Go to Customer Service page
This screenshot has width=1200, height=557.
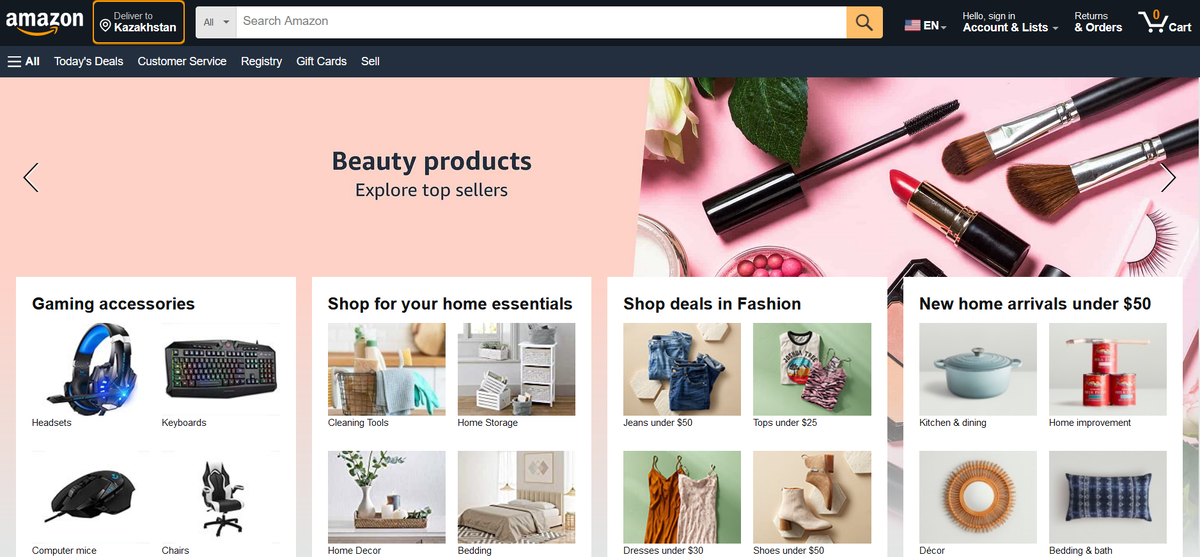[x=182, y=61]
